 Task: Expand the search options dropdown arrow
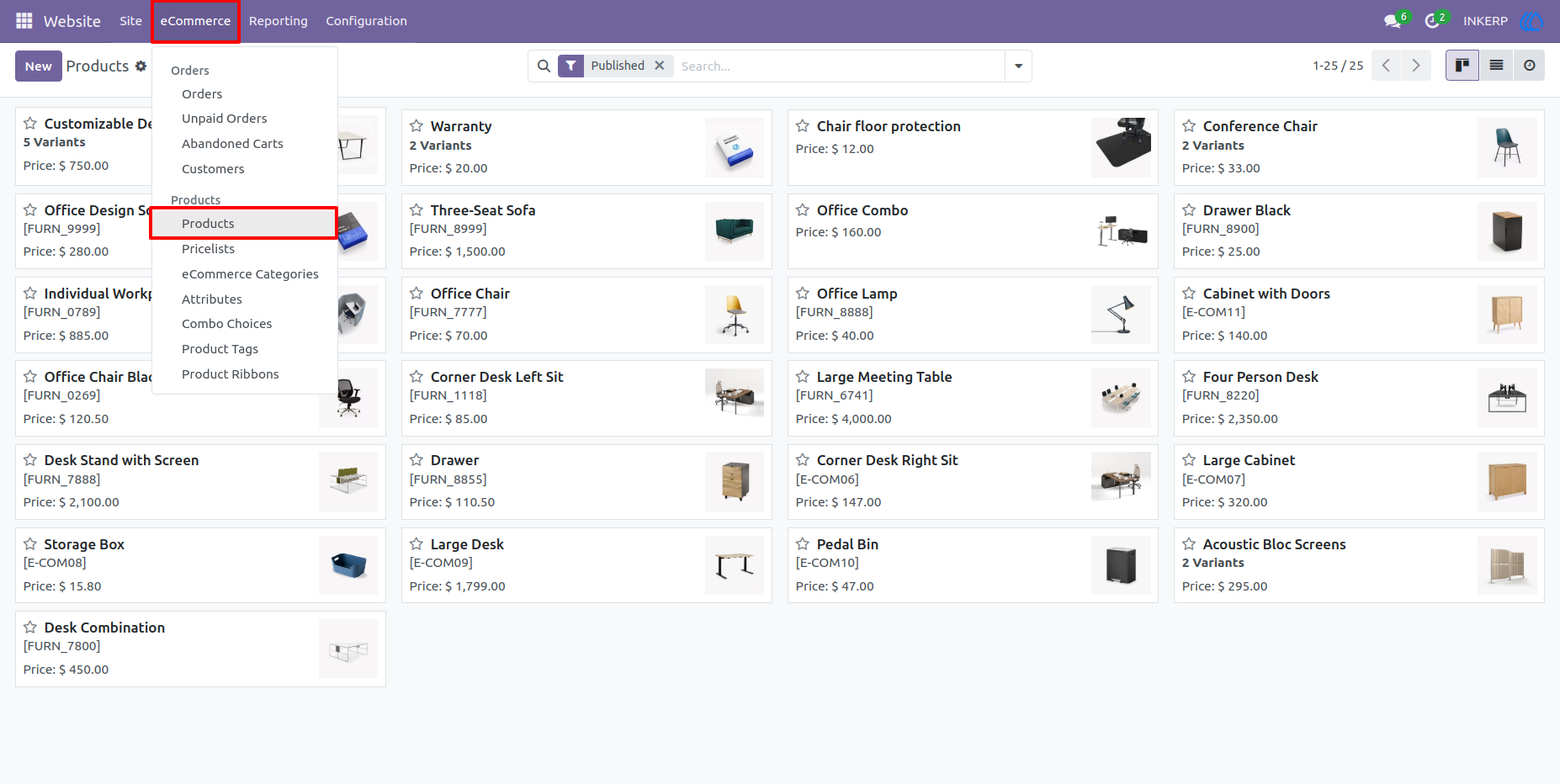1018,66
